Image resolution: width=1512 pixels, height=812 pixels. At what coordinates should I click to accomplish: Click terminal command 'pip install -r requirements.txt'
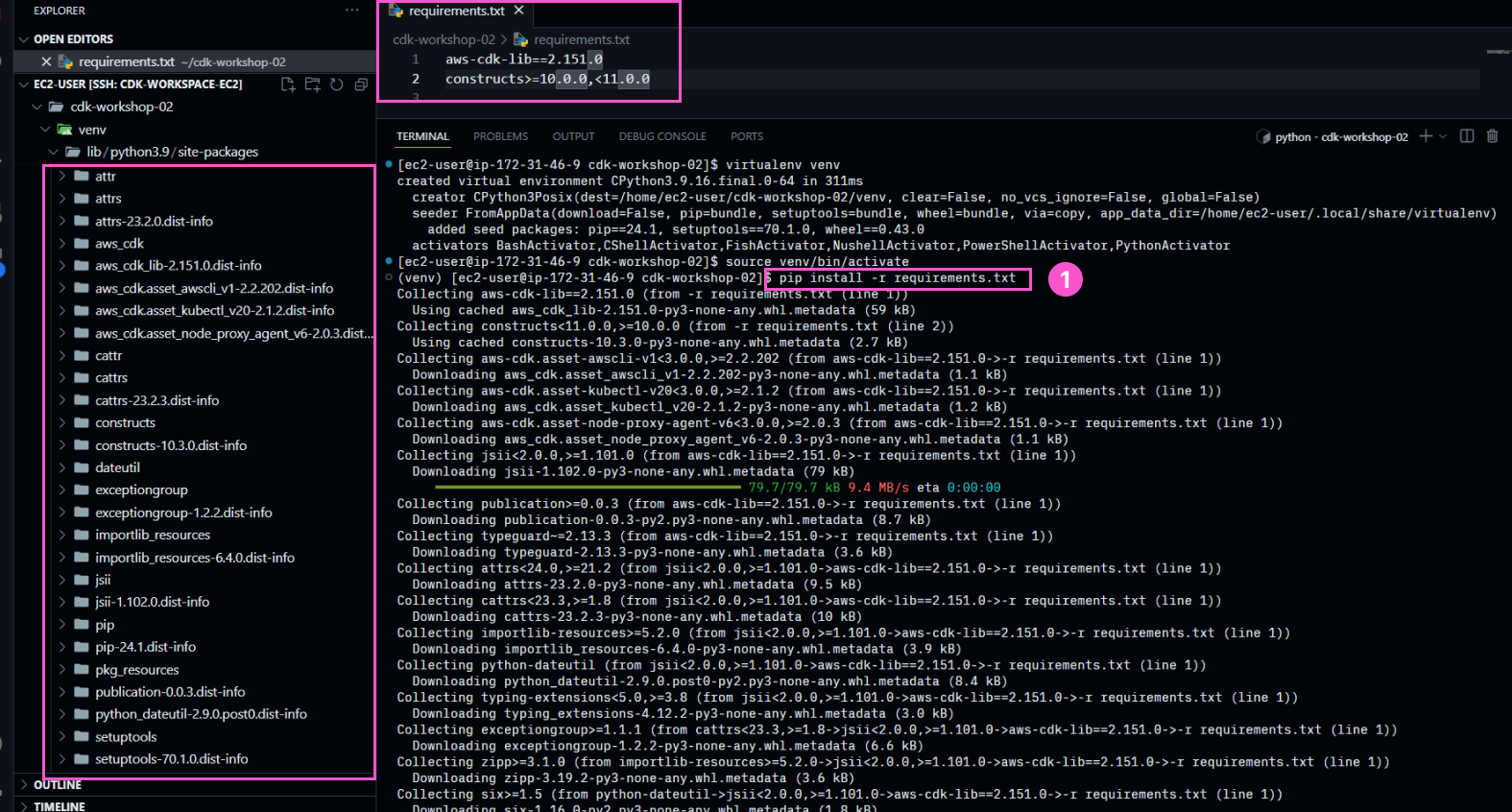pyautogui.click(x=897, y=278)
